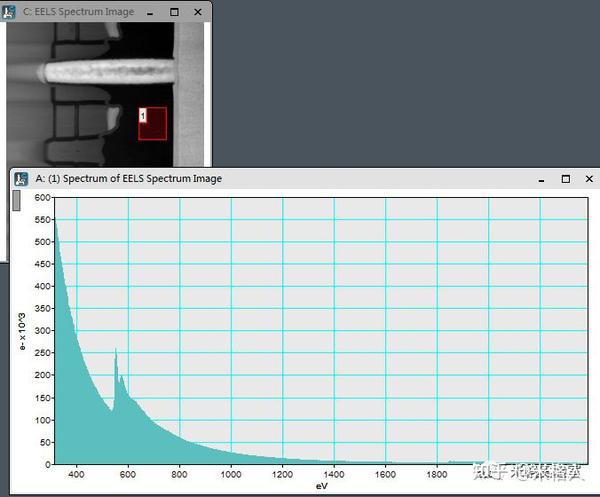Select the red ROI rectangle on image
The image size is (600, 497).
153,124
